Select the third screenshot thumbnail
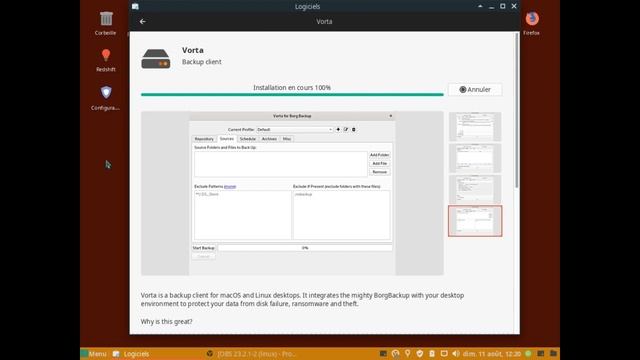The height and width of the screenshot is (360, 640). pos(475,189)
